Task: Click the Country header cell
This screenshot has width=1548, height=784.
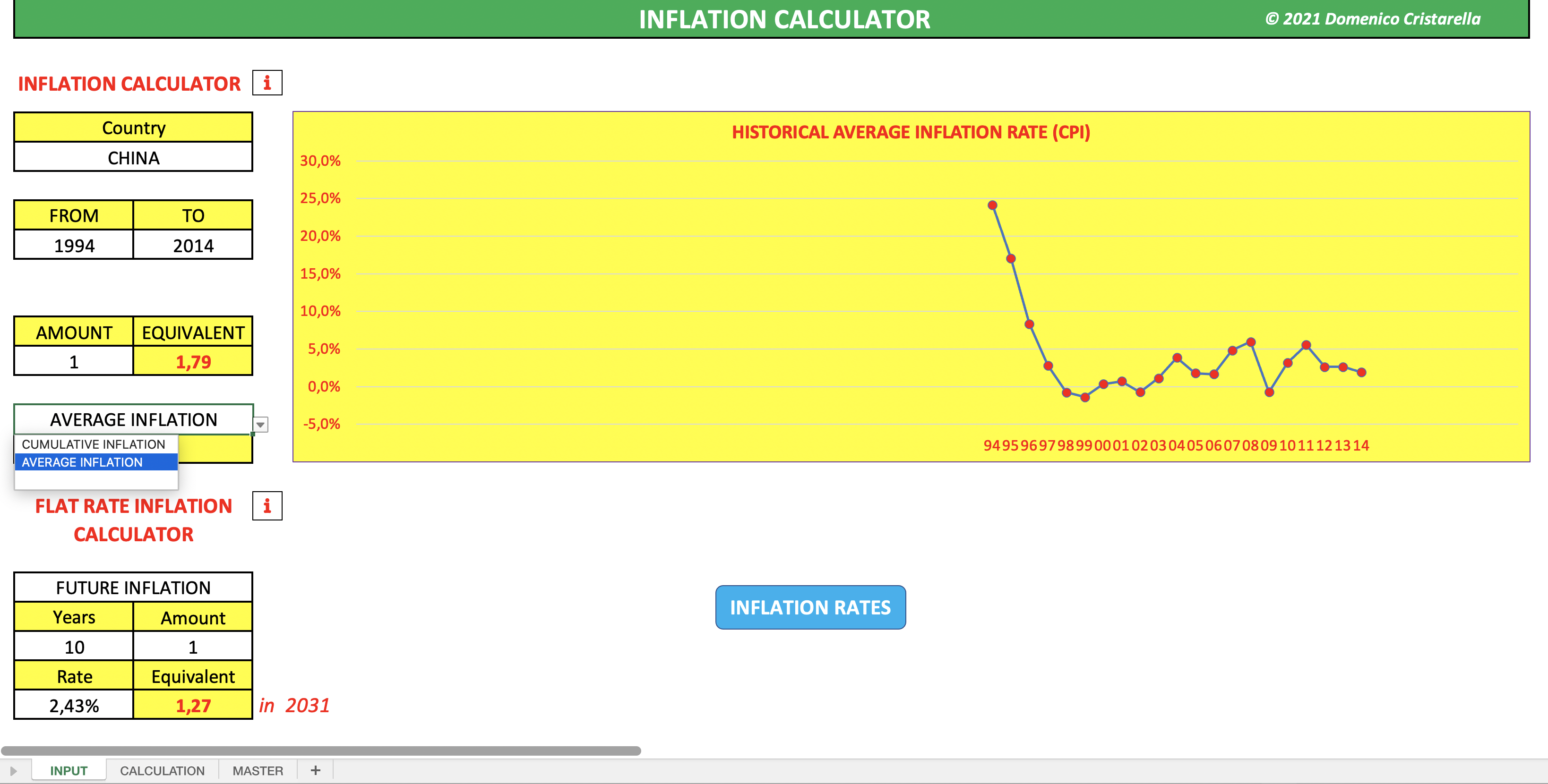Action: coord(133,128)
